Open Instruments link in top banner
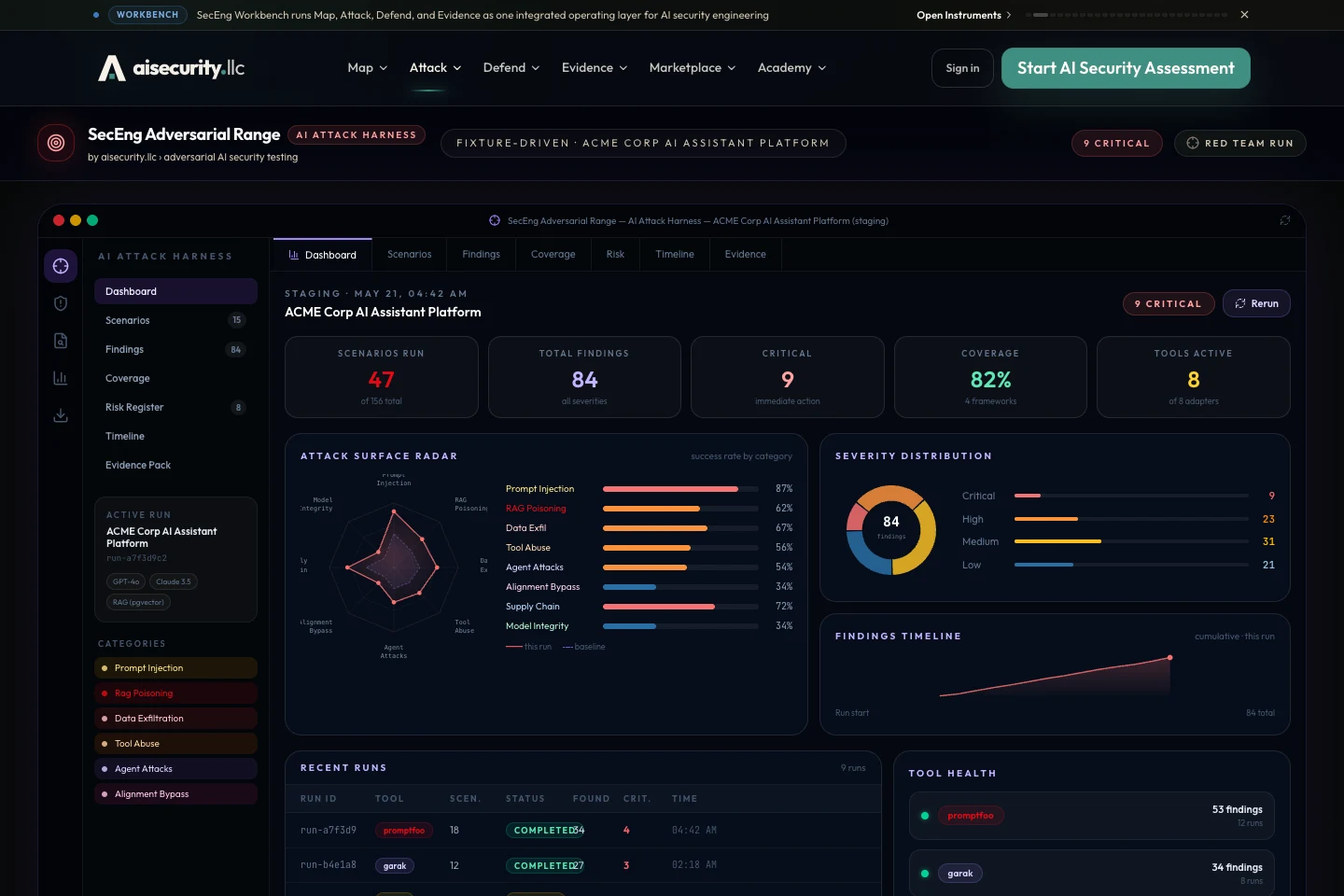 pyautogui.click(x=963, y=15)
